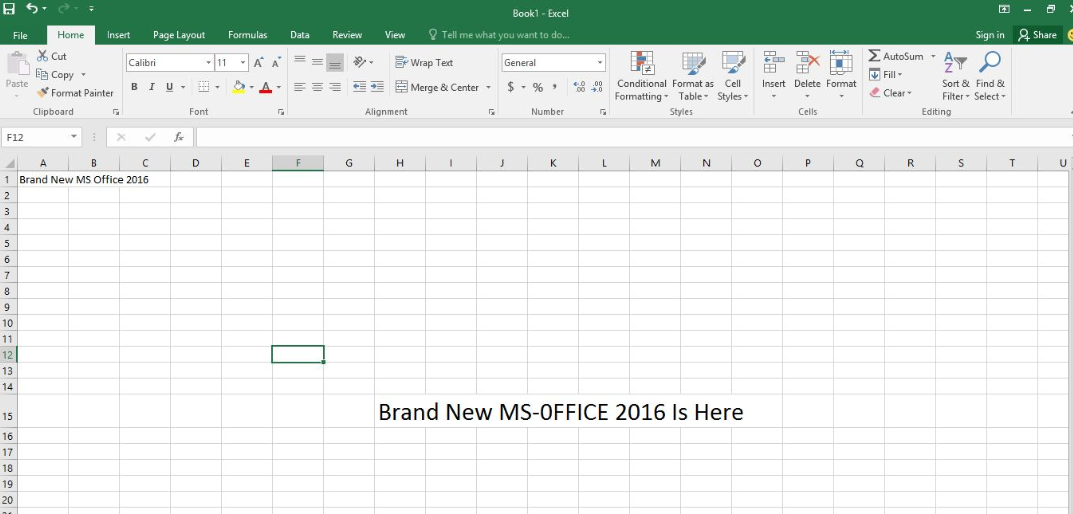Open the General number format dropdown
1073x514 pixels.
tap(600, 62)
